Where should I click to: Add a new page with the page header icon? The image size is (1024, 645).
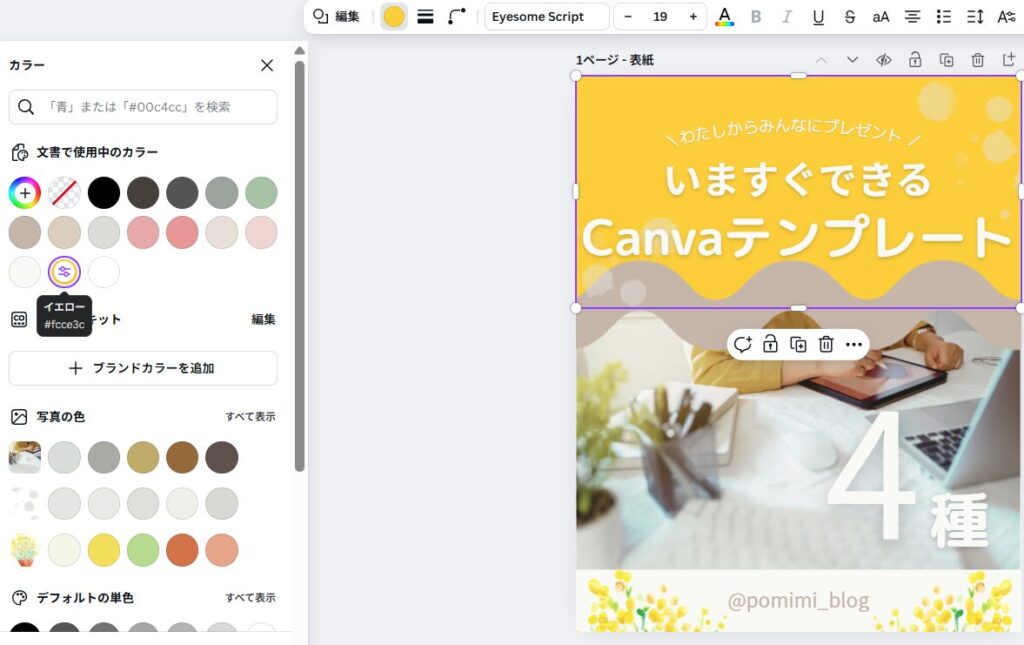point(1009,60)
